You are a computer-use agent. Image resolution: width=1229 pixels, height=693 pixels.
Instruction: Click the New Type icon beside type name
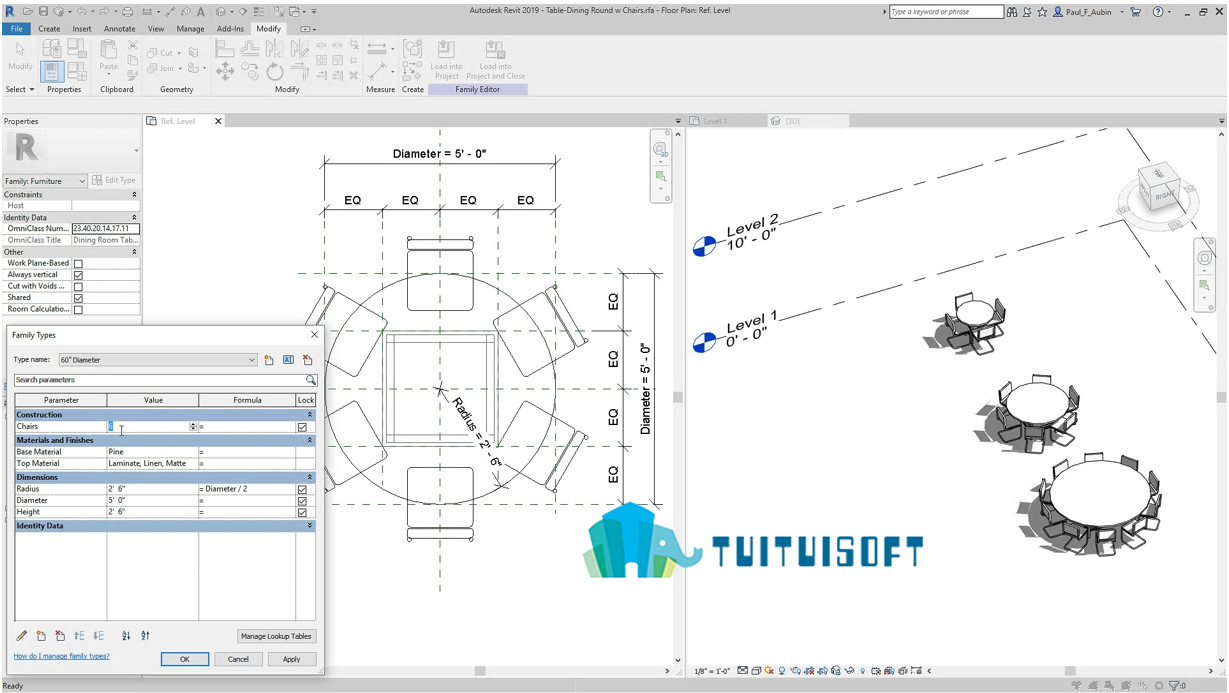coord(269,360)
